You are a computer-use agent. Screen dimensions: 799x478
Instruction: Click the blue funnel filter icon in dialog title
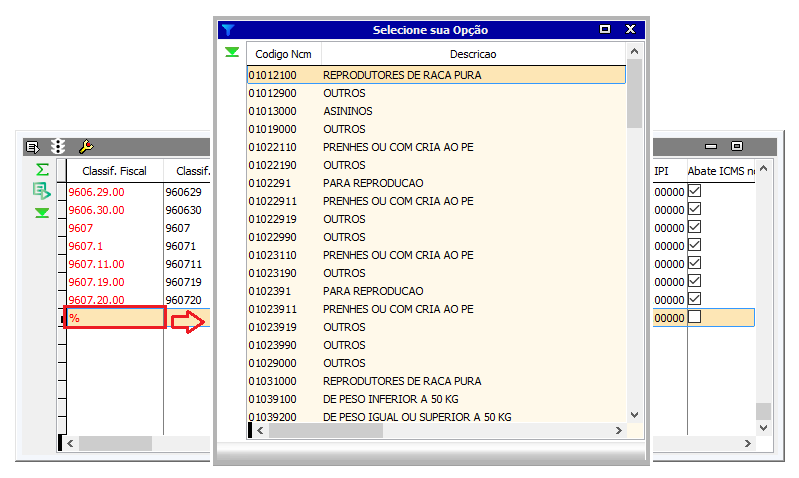(228, 30)
